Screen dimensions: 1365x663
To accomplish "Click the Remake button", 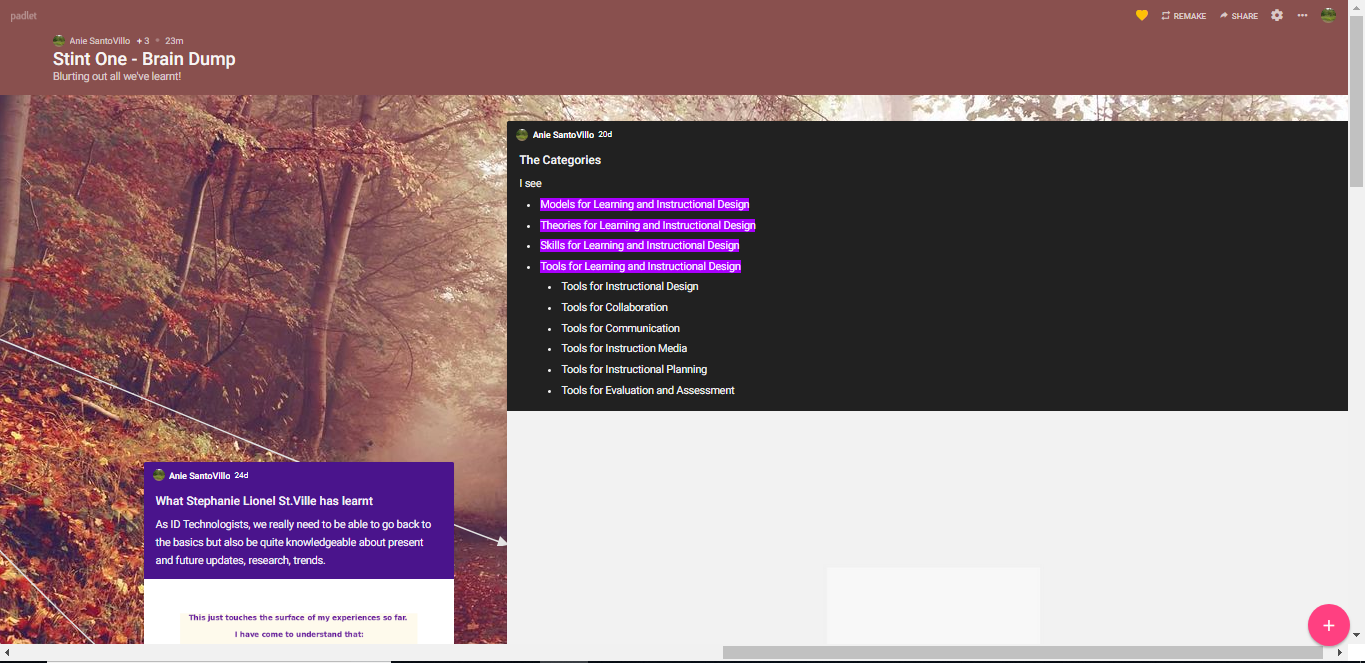I will 1184,16.
